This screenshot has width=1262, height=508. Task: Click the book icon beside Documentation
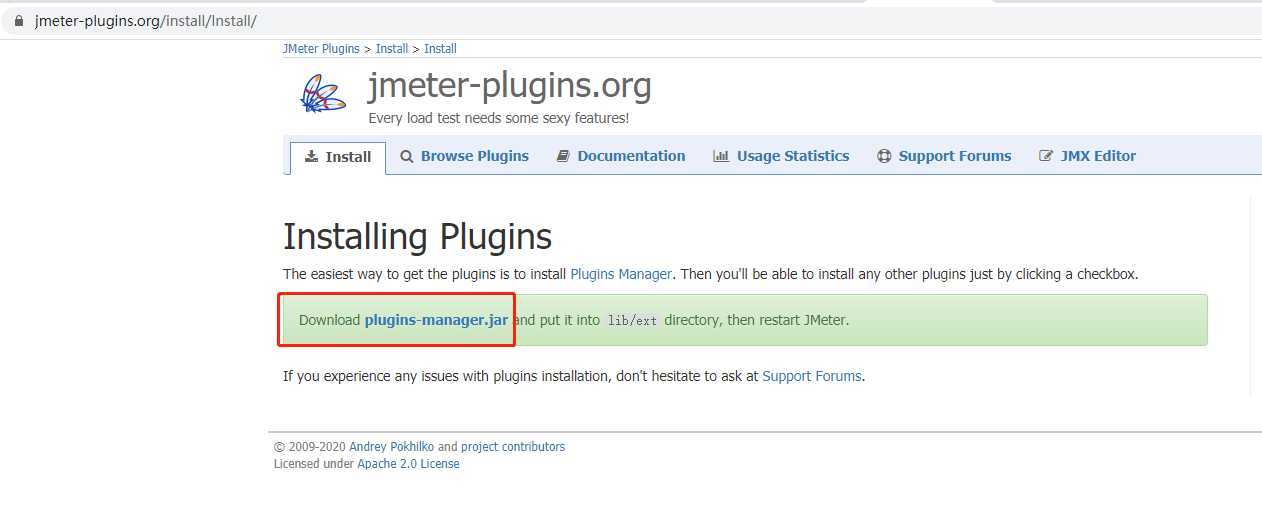pyautogui.click(x=563, y=156)
